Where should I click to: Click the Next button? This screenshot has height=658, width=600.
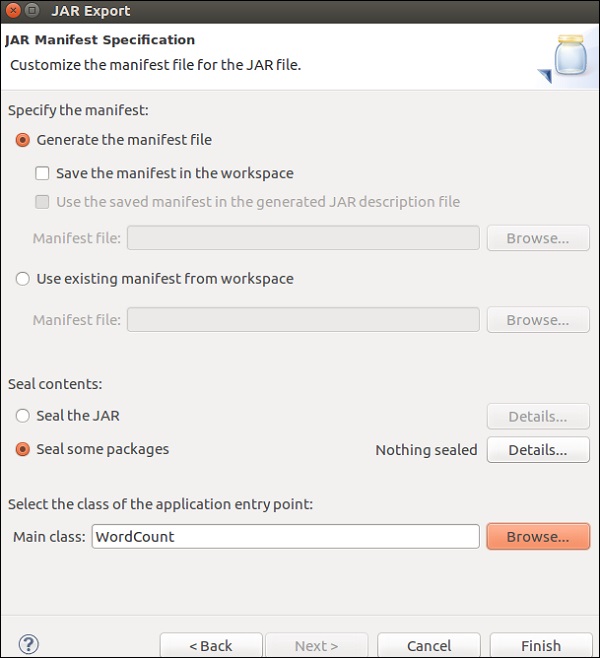(x=317, y=645)
